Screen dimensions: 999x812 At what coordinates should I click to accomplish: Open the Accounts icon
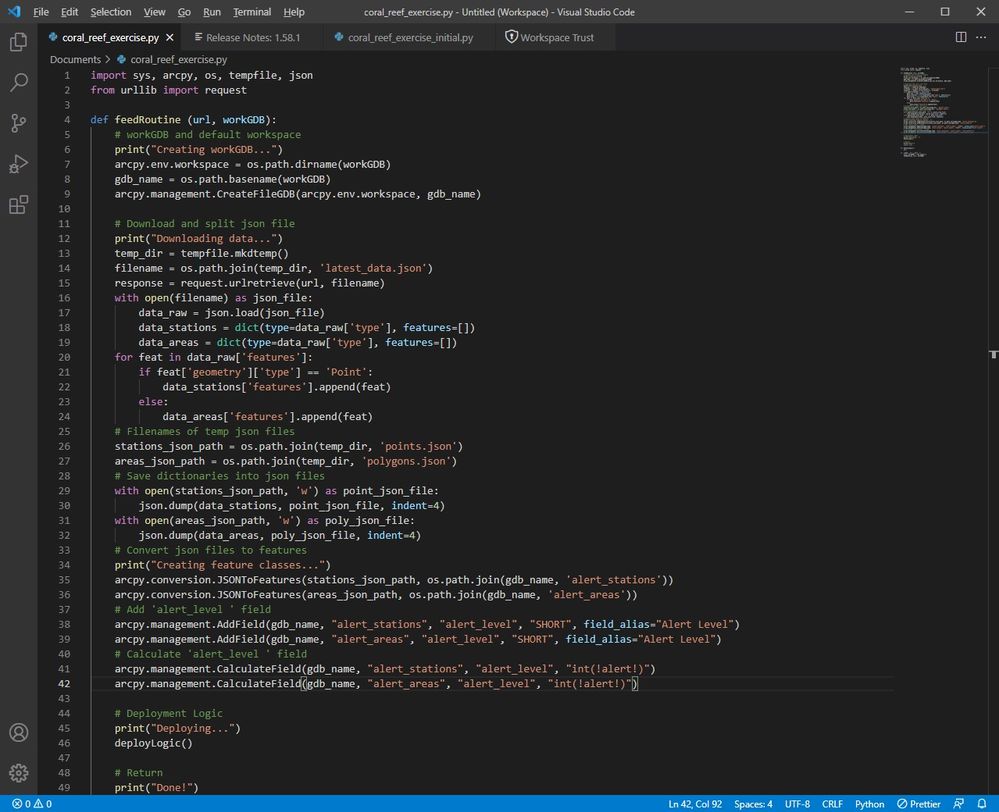18,733
